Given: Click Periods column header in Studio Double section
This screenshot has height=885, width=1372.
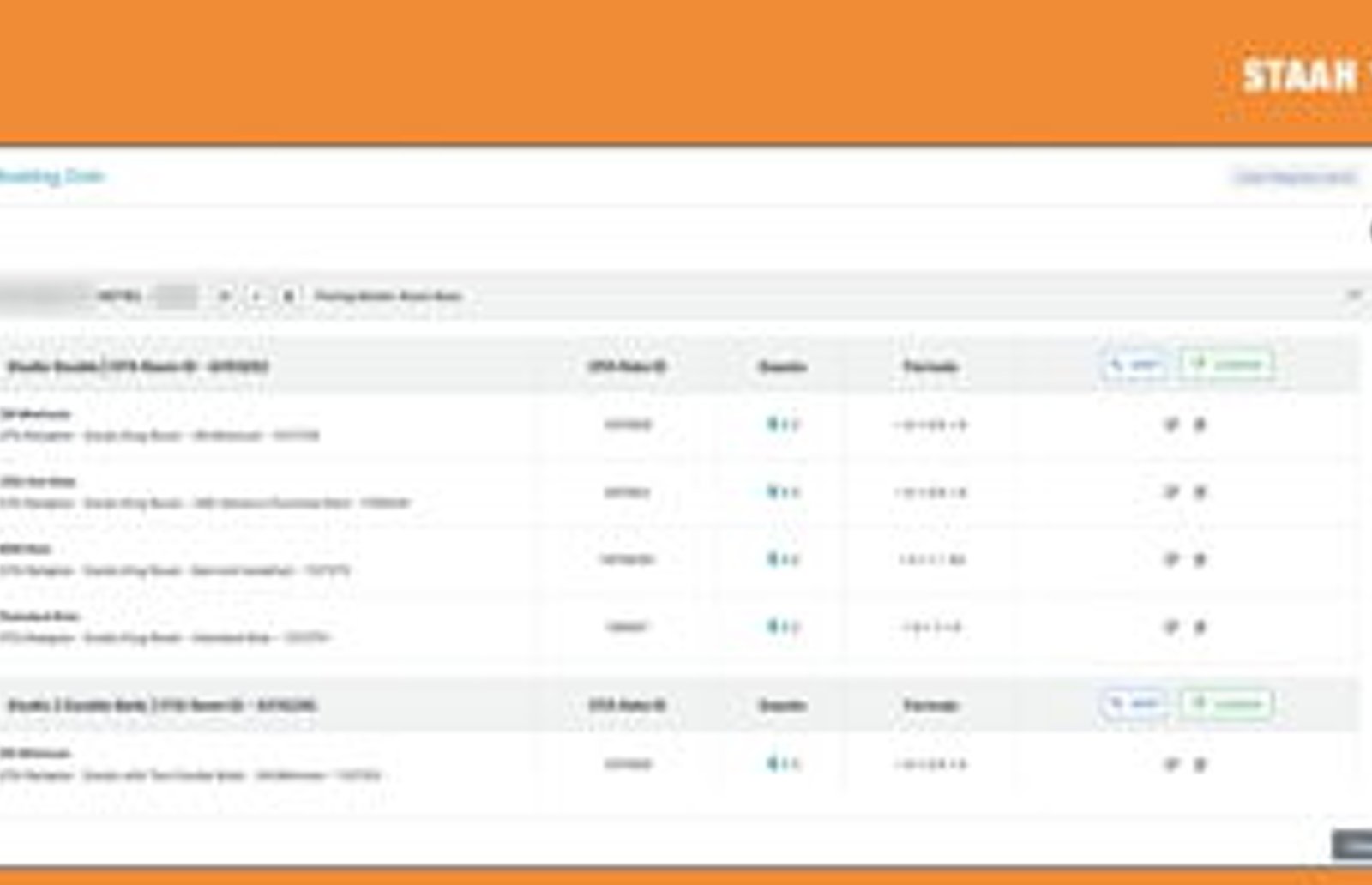Looking at the screenshot, I should click(x=930, y=367).
